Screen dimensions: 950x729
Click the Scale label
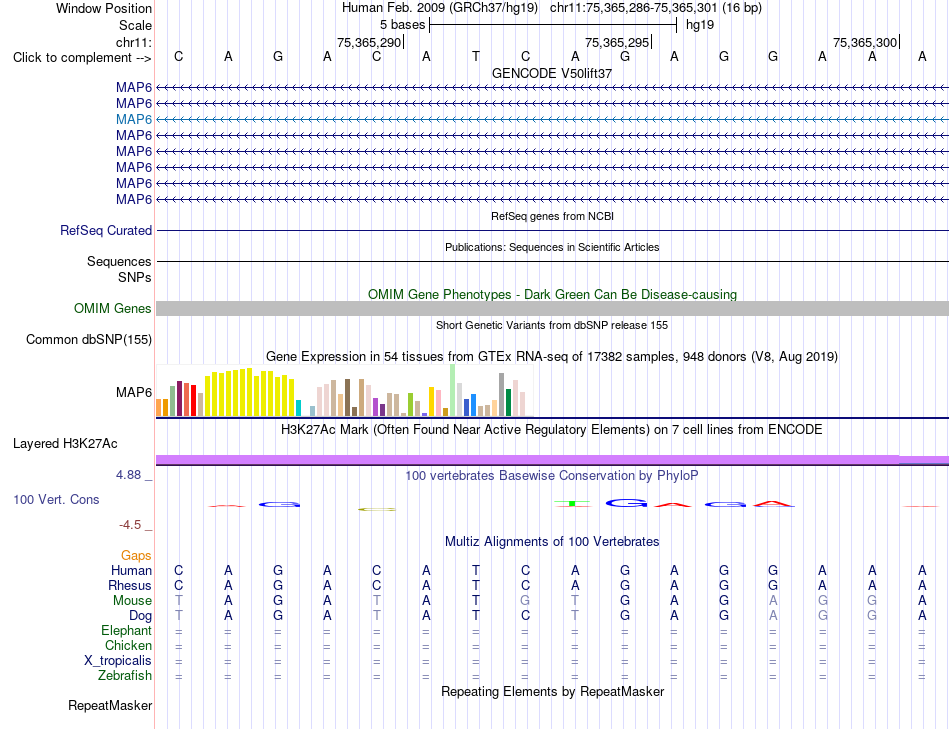(135, 25)
